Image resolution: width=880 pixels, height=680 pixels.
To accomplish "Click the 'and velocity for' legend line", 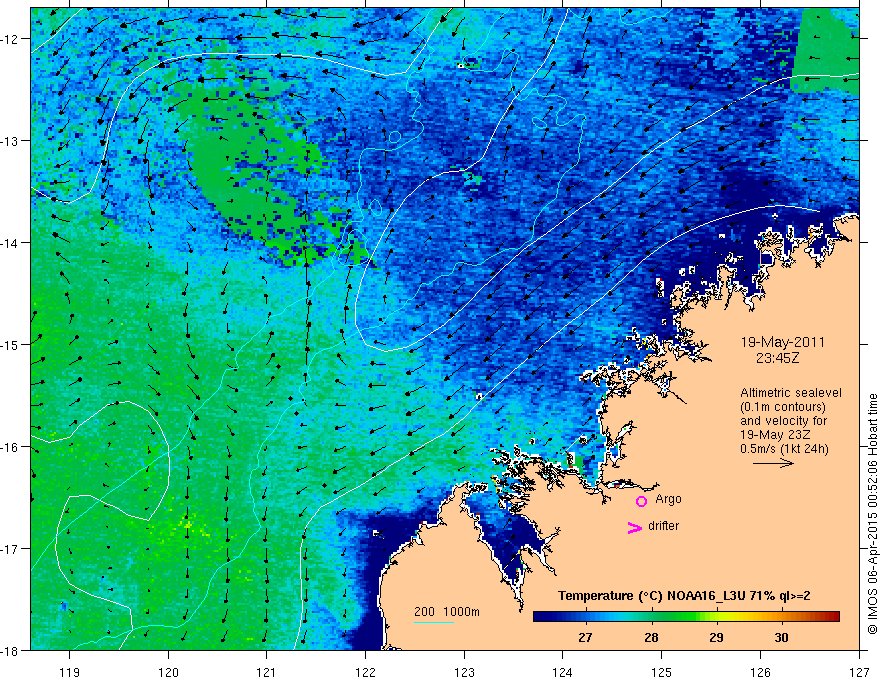I will (x=783, y=421).
